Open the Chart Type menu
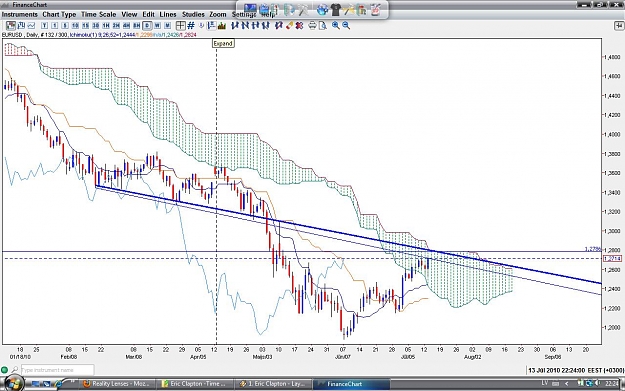The width and height of the screenshot is (625, 391). (x=59, y=14)
